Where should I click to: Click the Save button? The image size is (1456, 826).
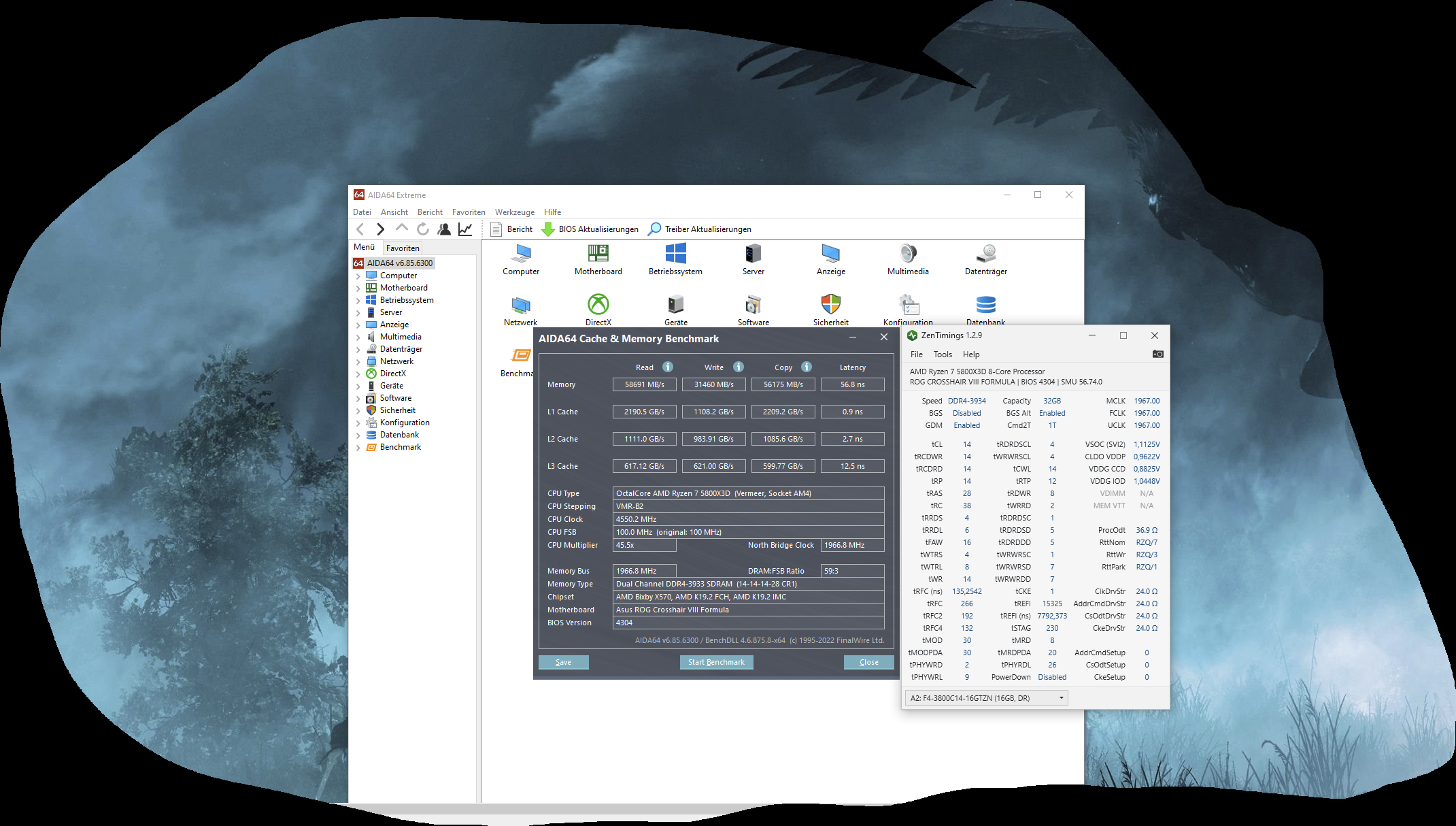(563, 662)
